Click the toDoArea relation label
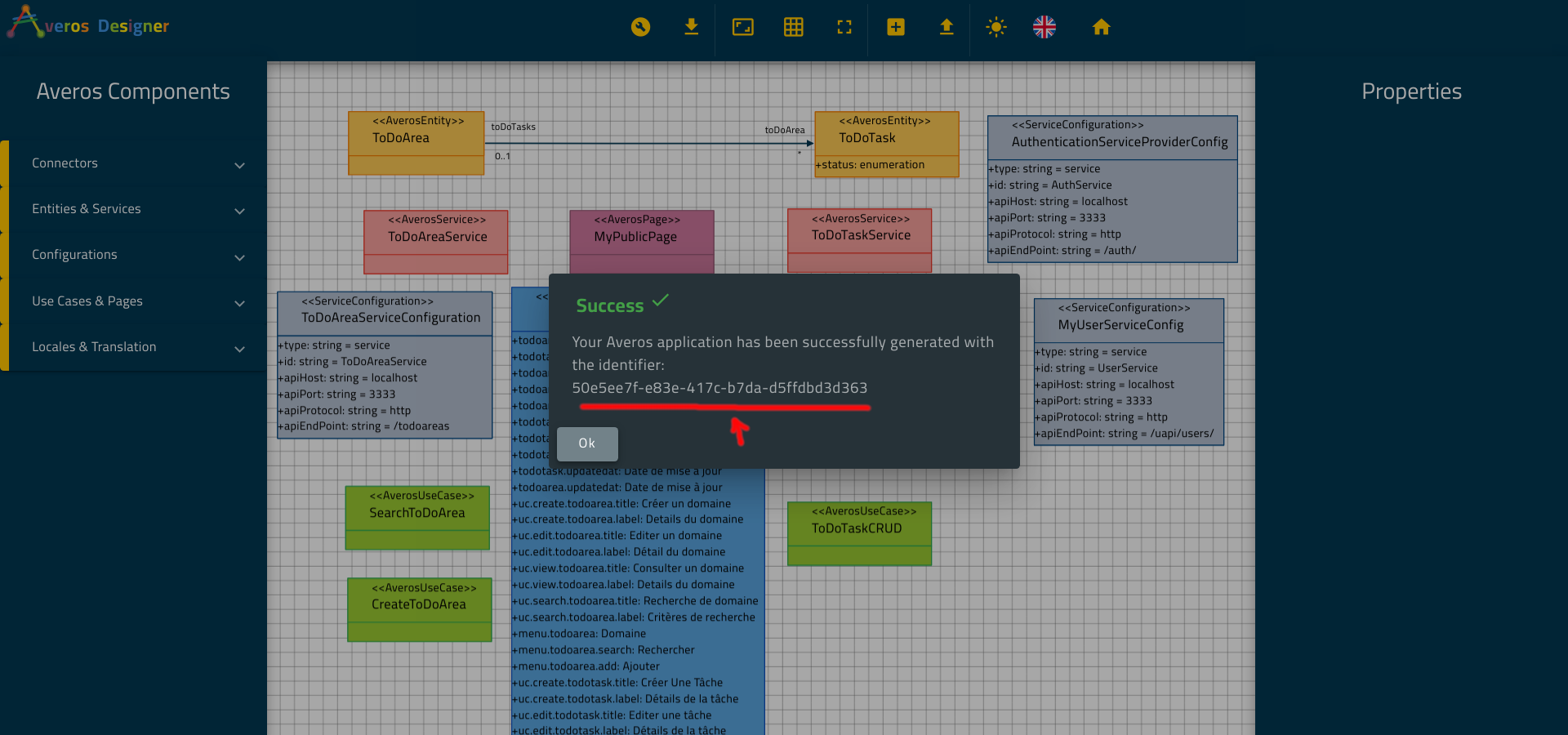The width and height of the screenshot is (1568, 735). [x=785, y=130]
